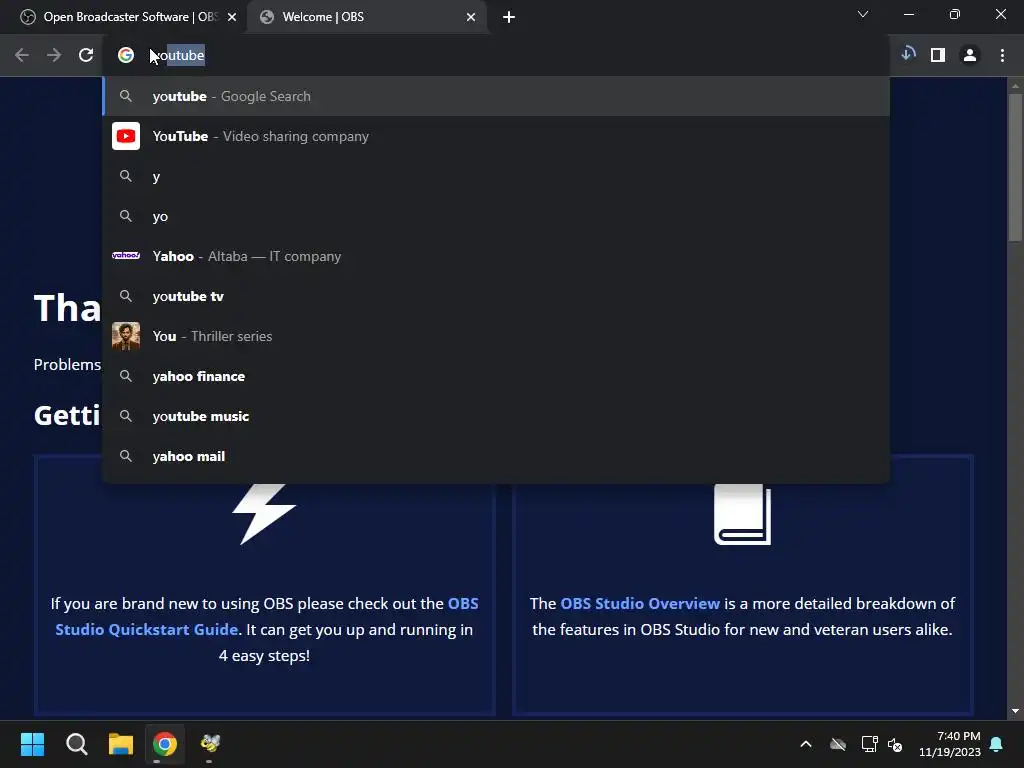This screenshot has height=768, width=1024.
Task: Open Windows taskbar search
Action: pyautogui.click(x=76, y=744)
